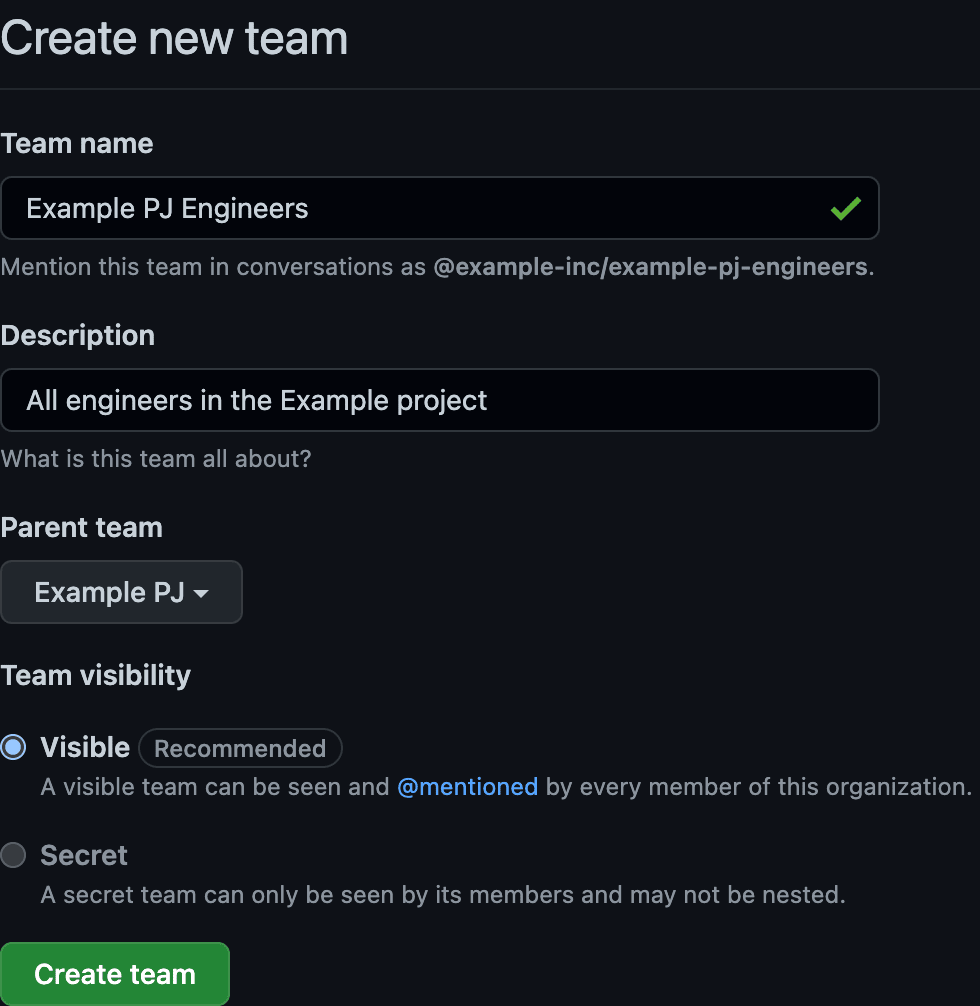Focus the Team name input field

click(x=420, y=208)
